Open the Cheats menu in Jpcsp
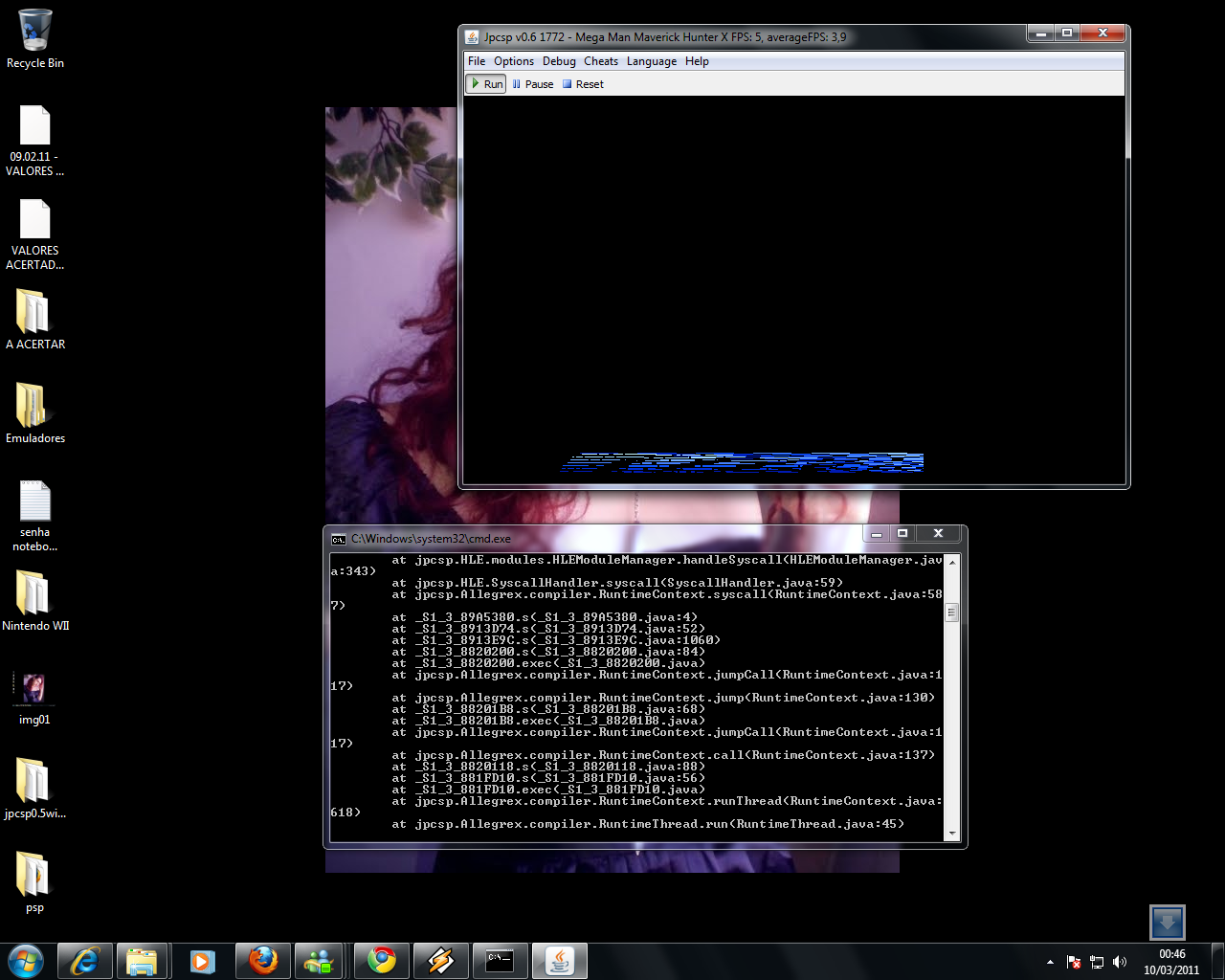The width and height of the screenshot is (1225, 980). click(601, 61)
